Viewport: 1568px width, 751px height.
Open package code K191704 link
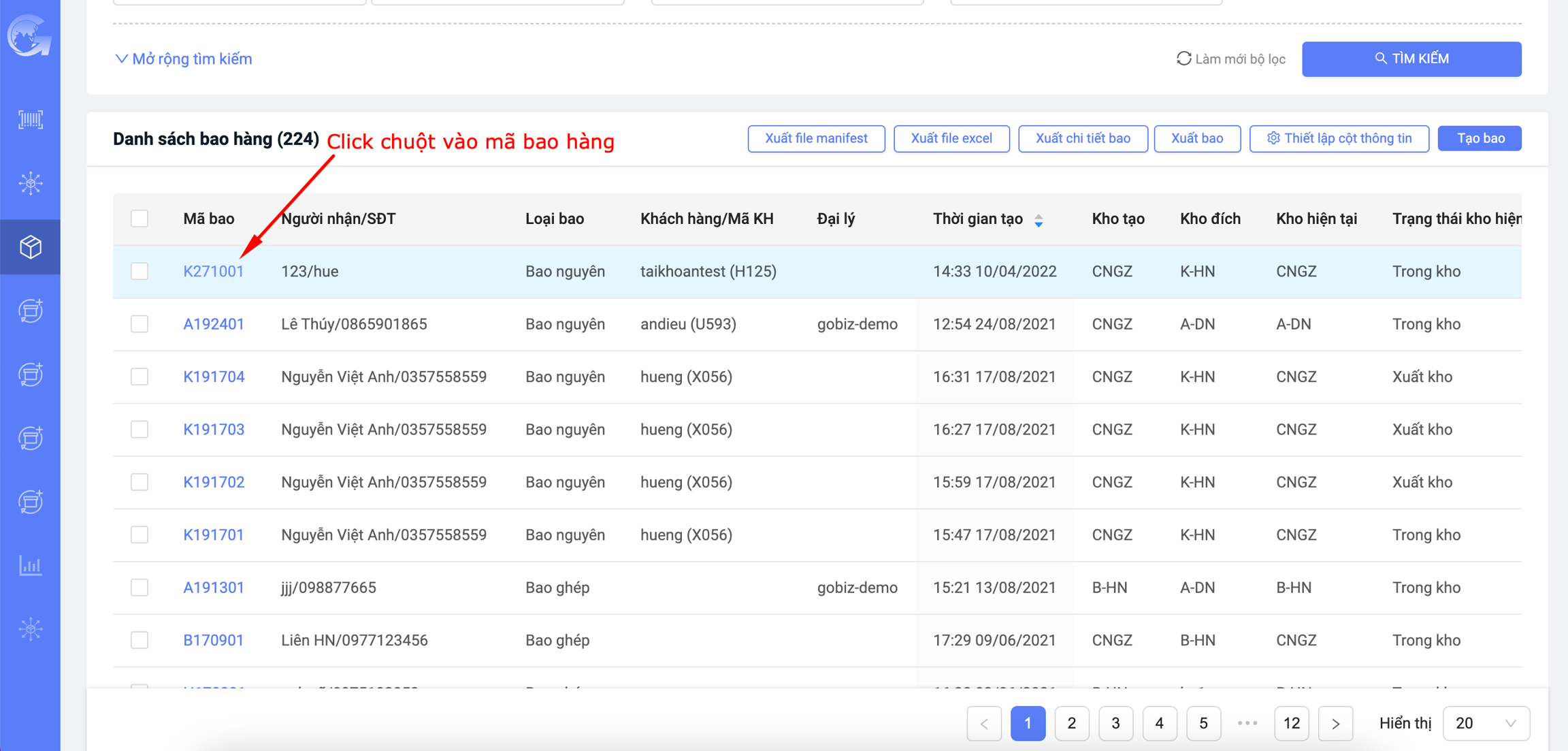pos(214,377)
